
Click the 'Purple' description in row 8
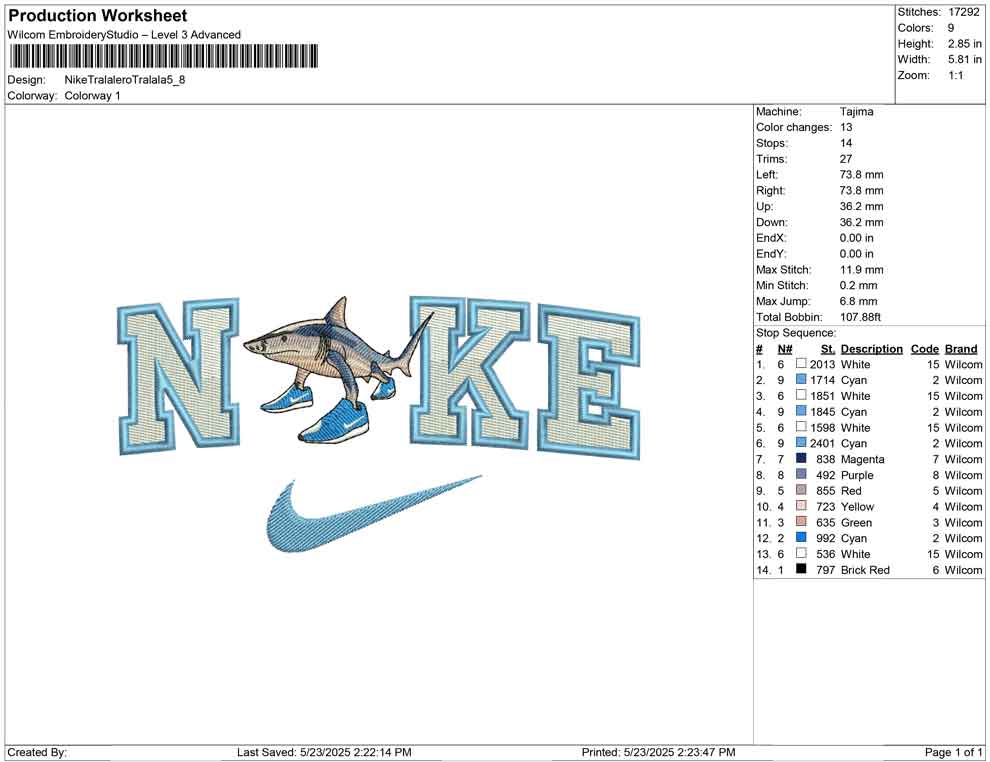click(x=857, y=475)
